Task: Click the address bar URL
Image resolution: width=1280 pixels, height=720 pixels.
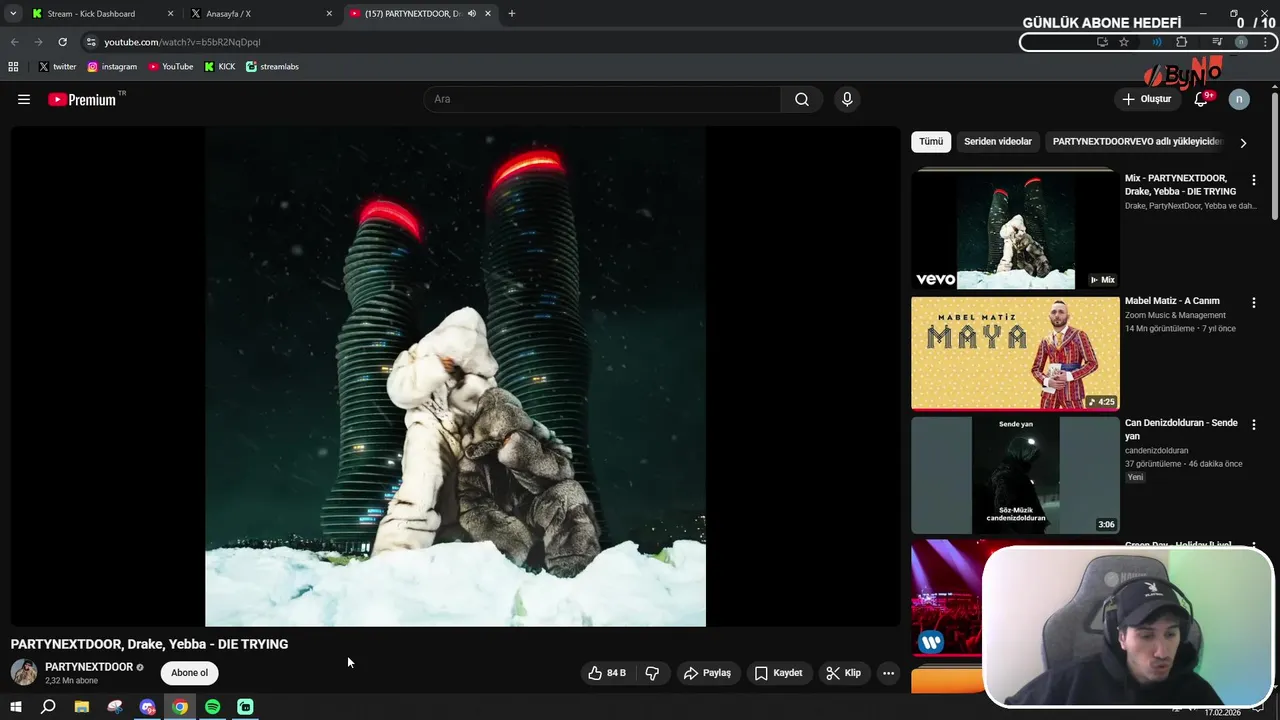Action: point(182,42)
